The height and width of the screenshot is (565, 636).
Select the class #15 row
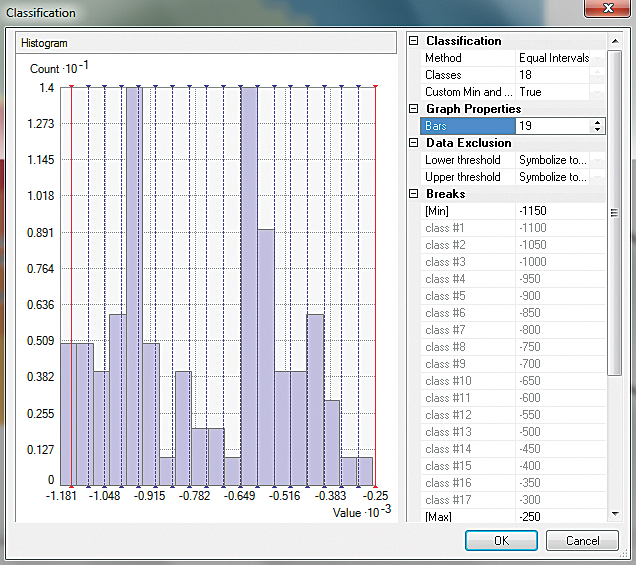[x=513, y=466]
